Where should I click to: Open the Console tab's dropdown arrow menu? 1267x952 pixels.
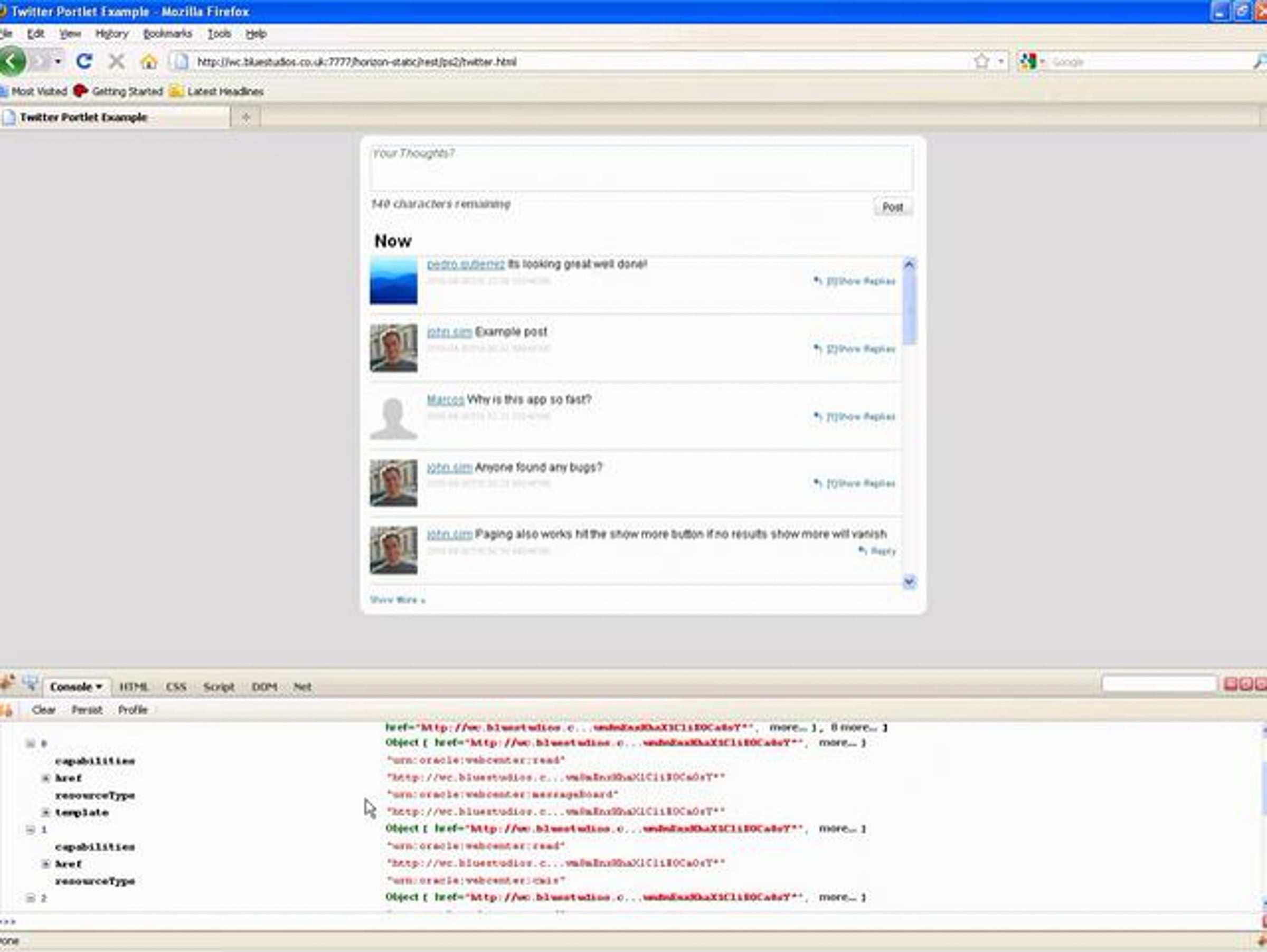click(x=99, y=687)
